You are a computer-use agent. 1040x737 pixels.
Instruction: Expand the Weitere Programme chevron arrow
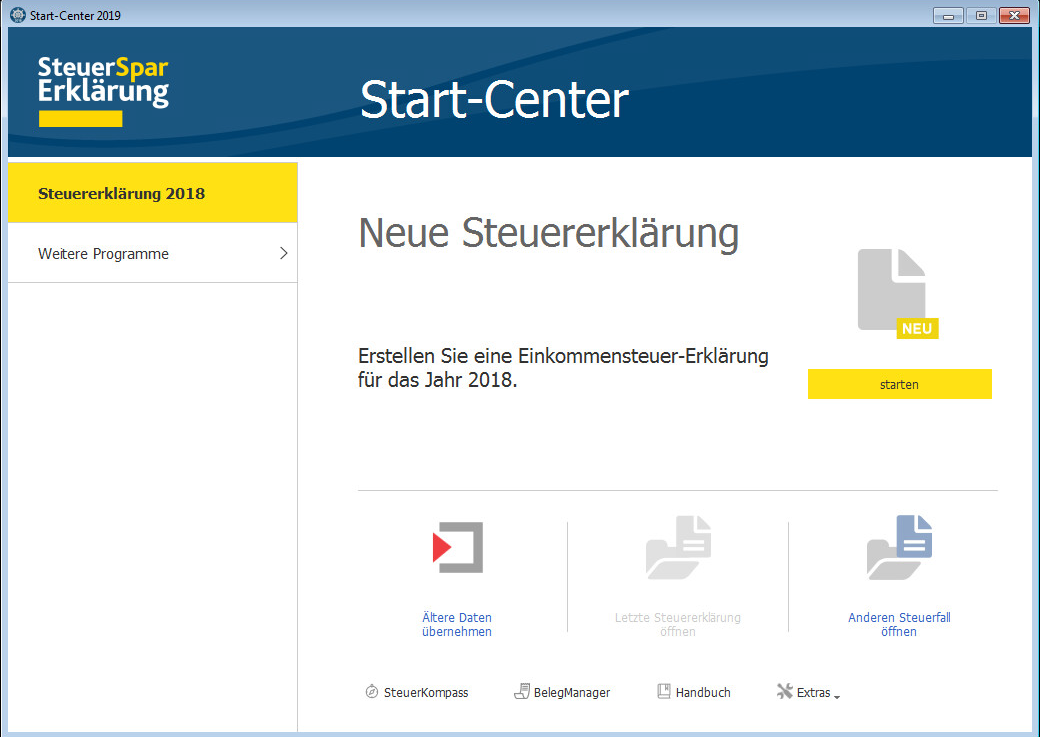pos(283,253)
